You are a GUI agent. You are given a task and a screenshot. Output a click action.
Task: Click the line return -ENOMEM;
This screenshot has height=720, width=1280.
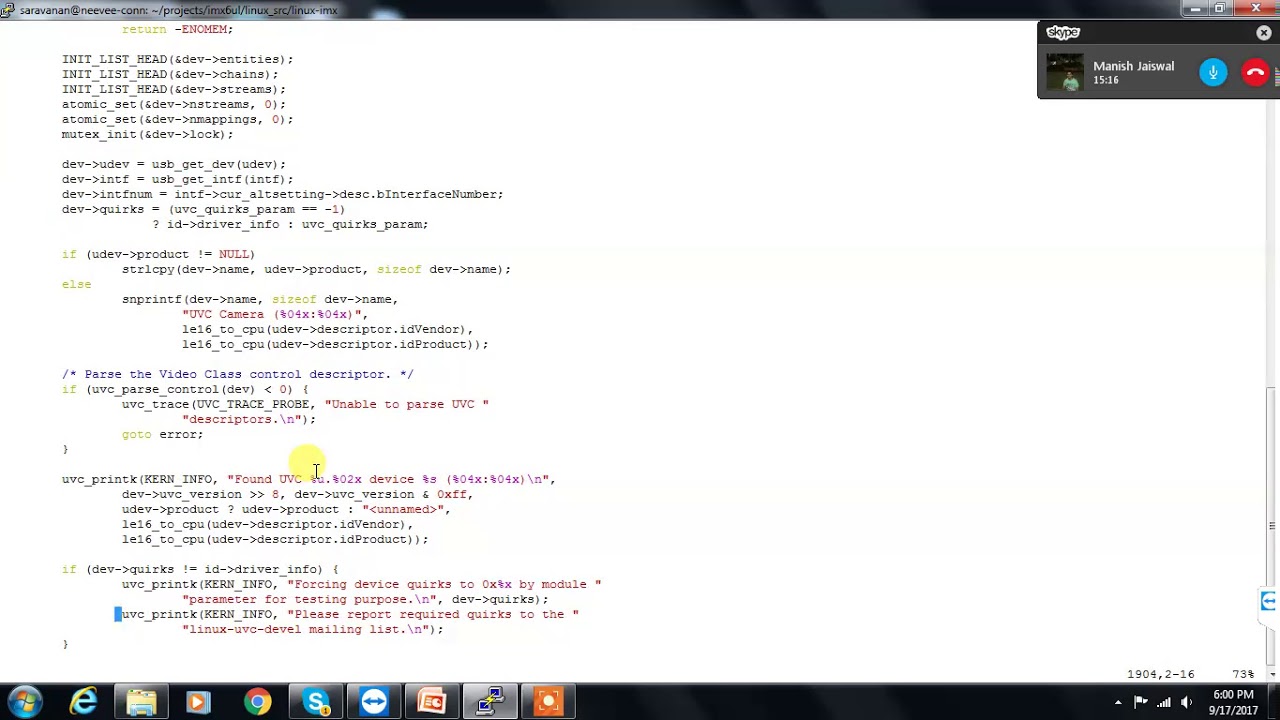177,29
